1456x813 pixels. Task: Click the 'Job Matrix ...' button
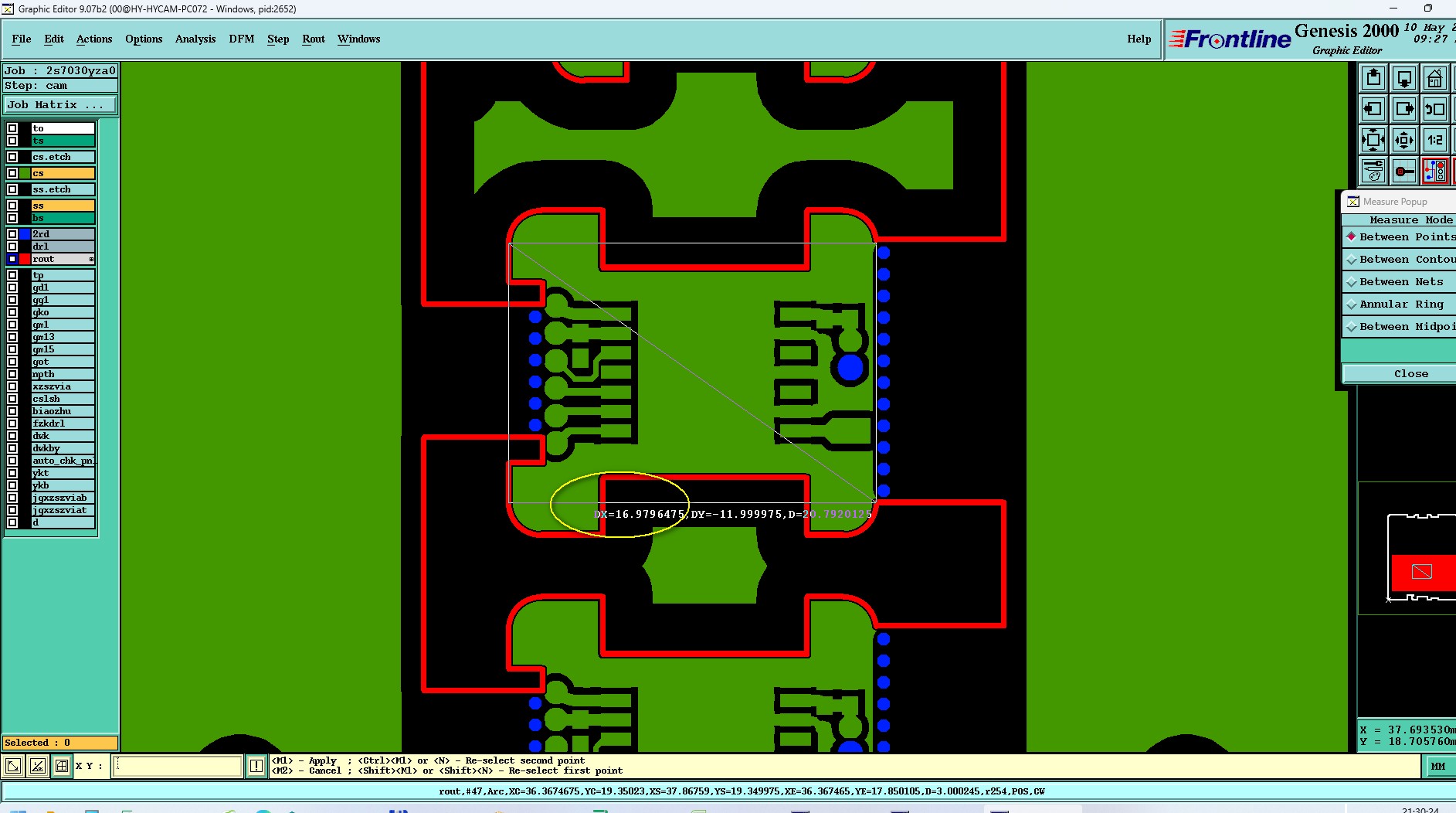[x=60, y=104]
